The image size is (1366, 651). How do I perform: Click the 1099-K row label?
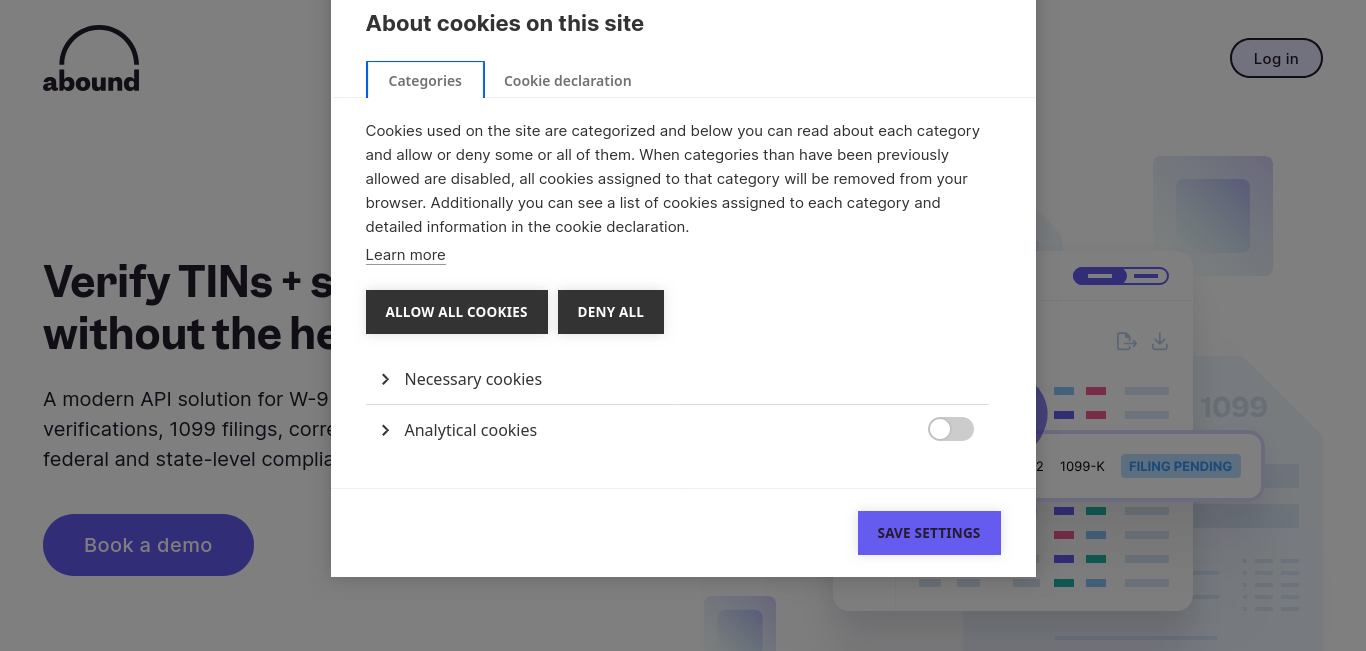click(x=1082, y=466)
